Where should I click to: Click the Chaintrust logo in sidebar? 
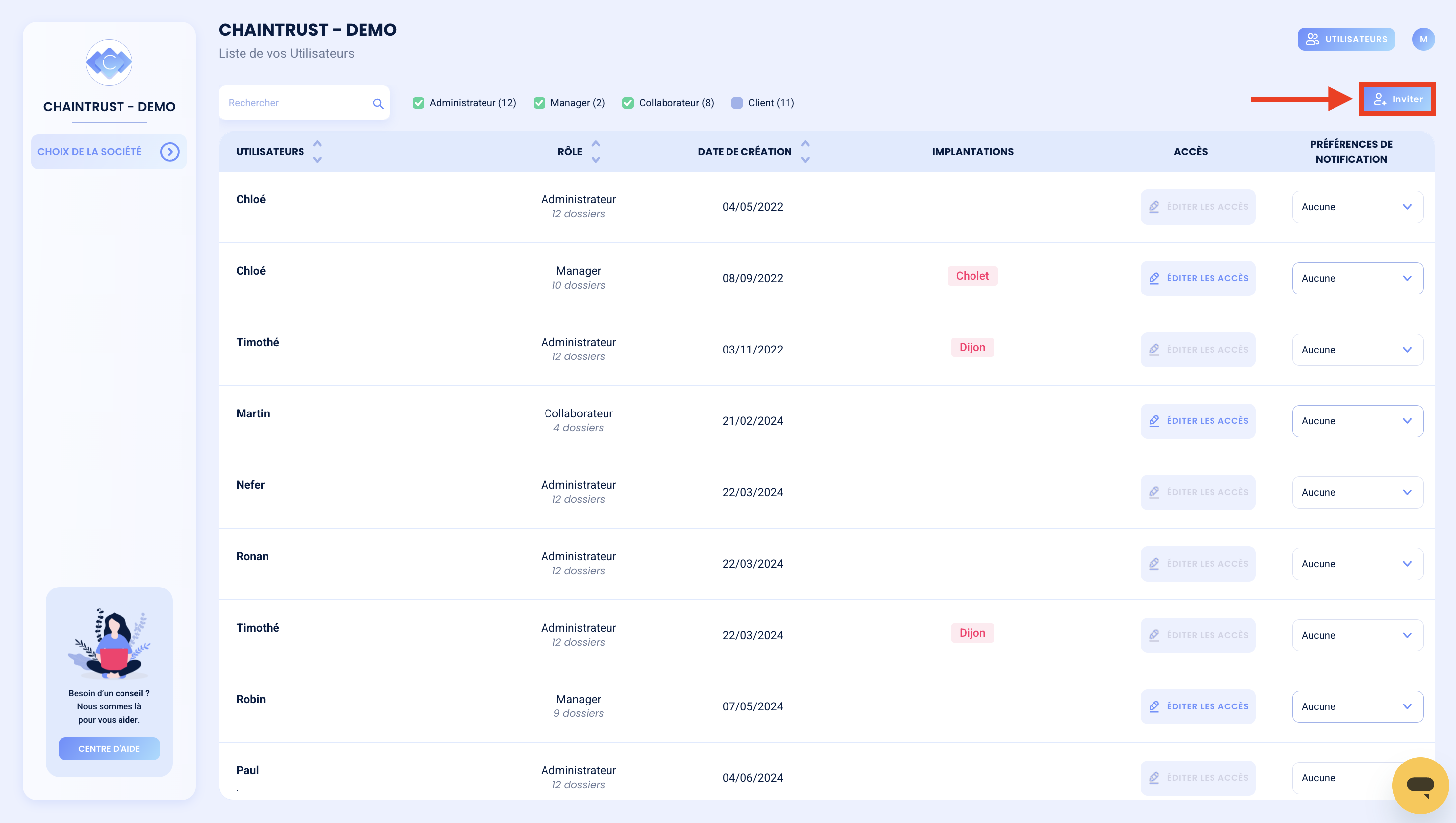pyautogui.click(x=109, y=62)
